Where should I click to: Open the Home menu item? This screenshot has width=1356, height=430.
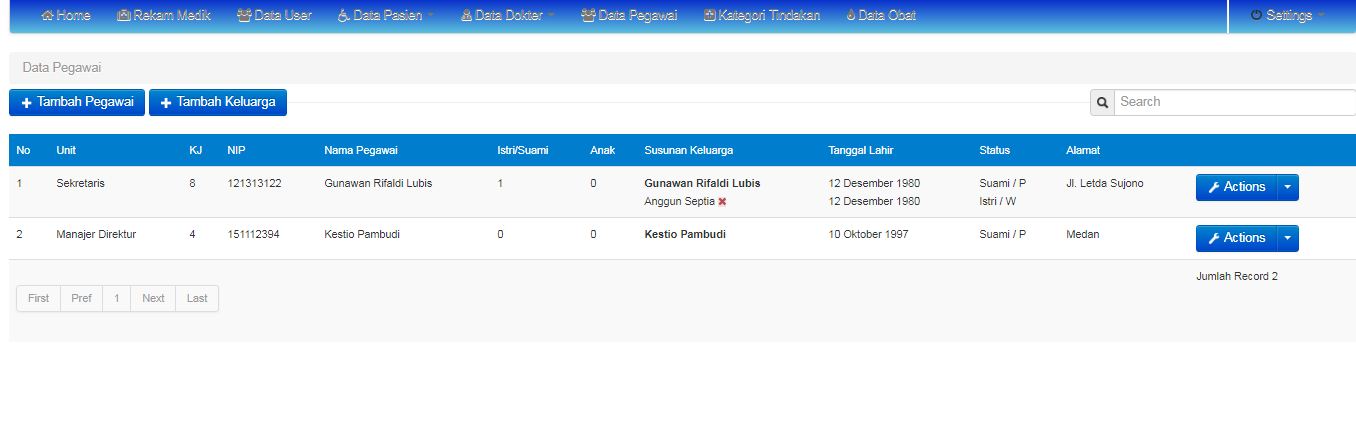tap(65, 15)
